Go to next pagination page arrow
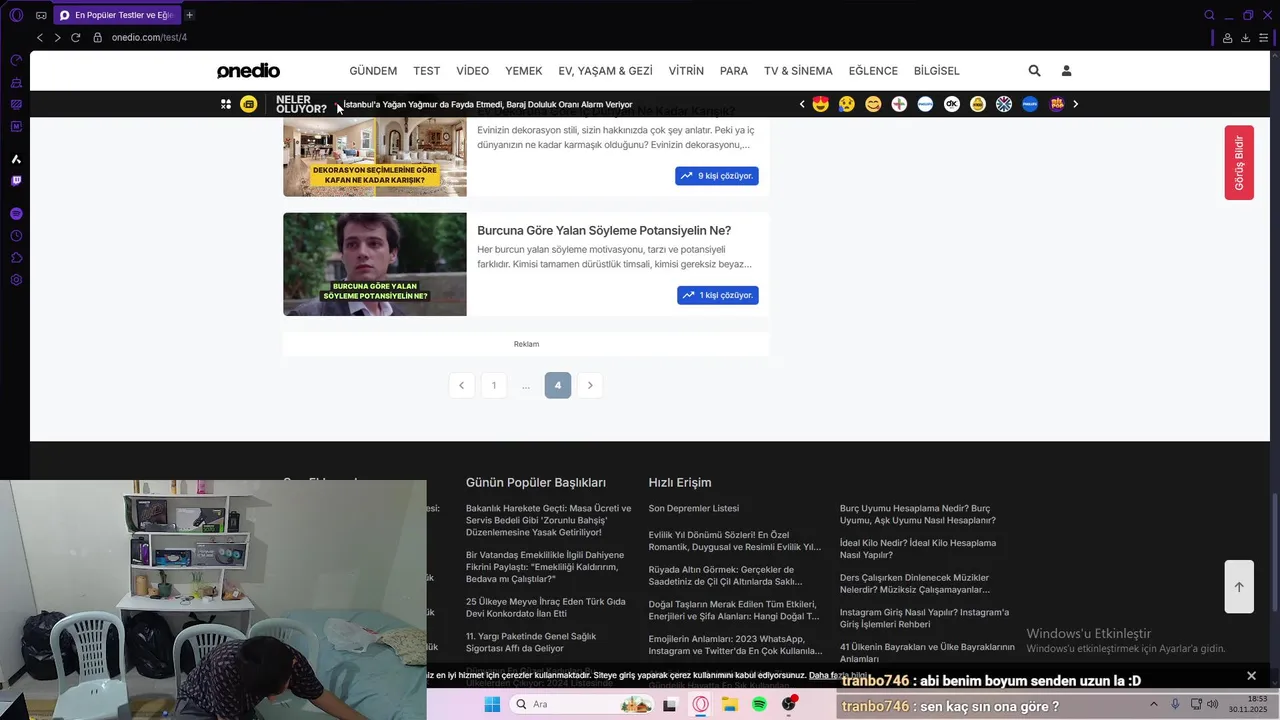1280x720 pixels. click(590, 385)
